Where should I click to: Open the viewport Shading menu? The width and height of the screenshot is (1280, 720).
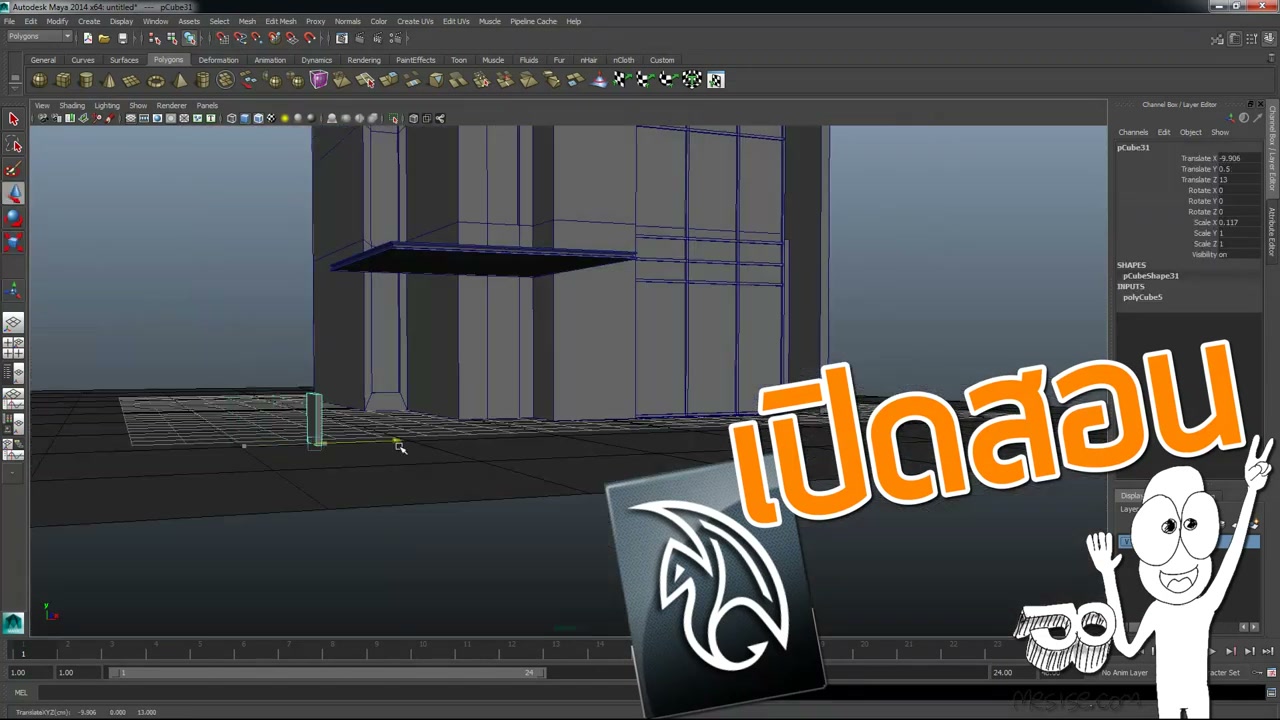point(72,105)
